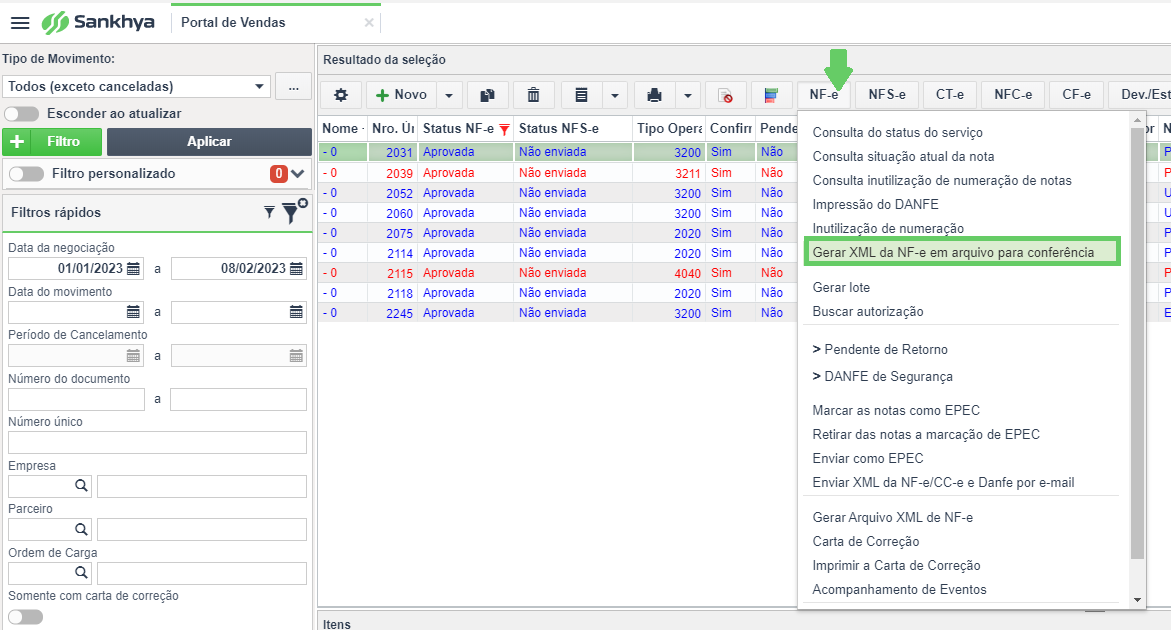Click the colored bars legend icon
Screen dimensions: 1171x630
coord(771,95)
